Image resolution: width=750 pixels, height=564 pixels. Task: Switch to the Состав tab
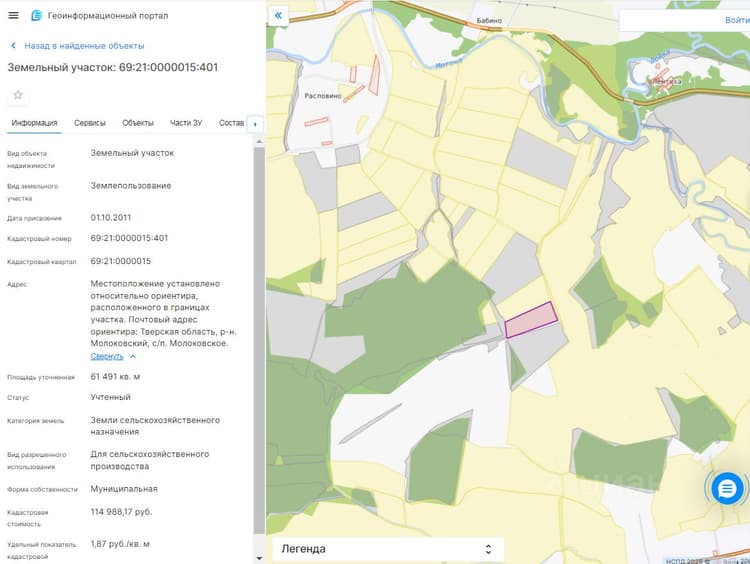[232, 123]
